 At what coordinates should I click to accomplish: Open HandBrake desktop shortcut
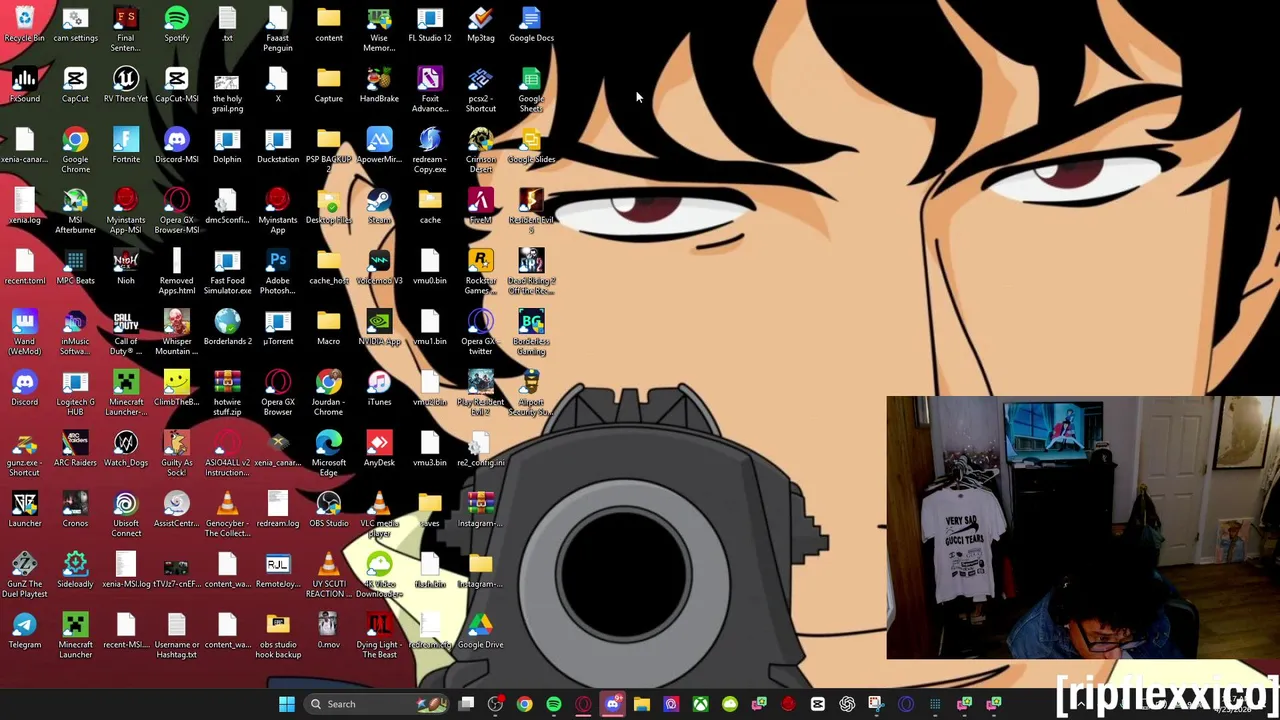(x=379, y=85)
